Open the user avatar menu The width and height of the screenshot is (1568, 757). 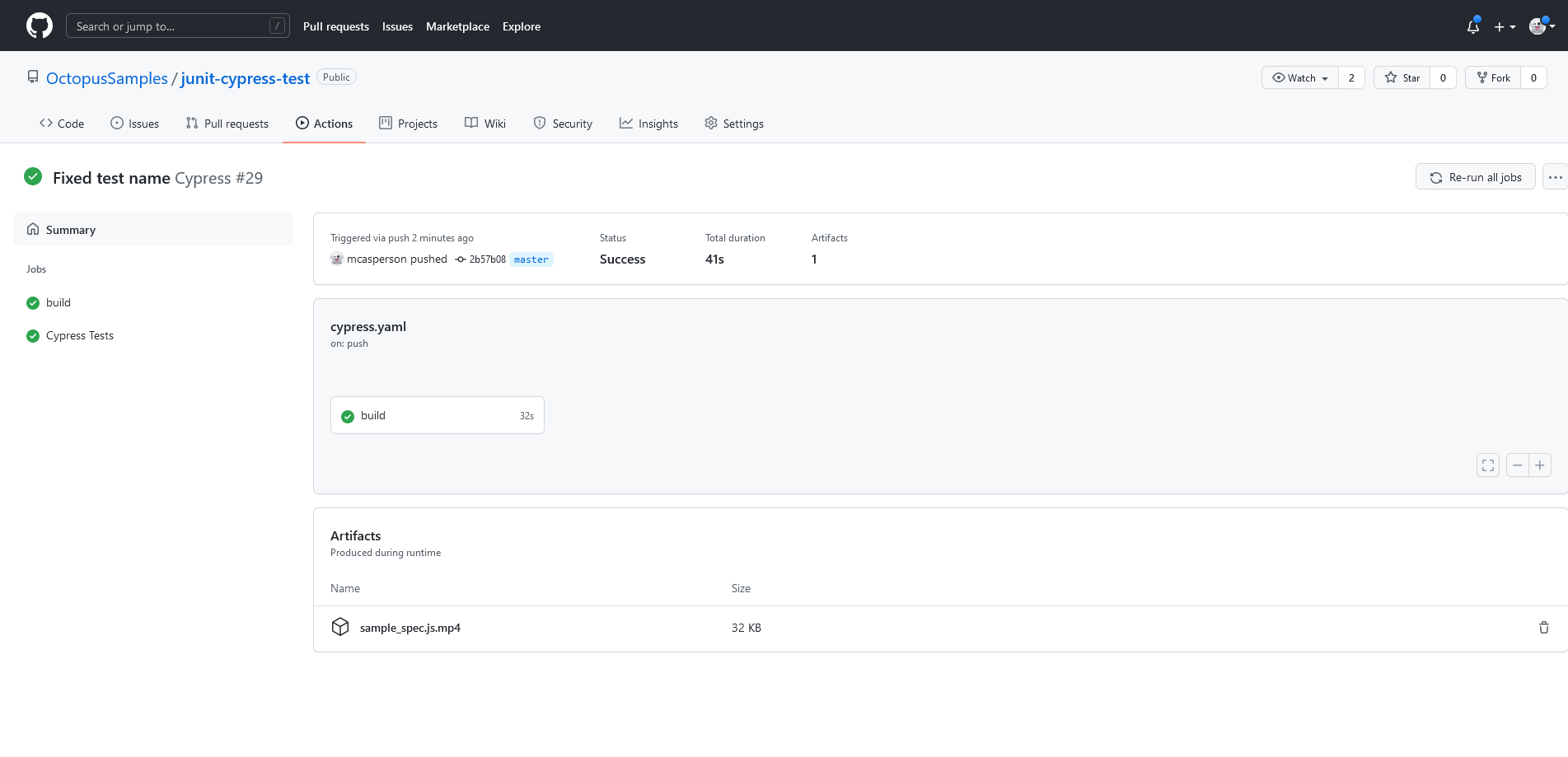pos(1542,26)
